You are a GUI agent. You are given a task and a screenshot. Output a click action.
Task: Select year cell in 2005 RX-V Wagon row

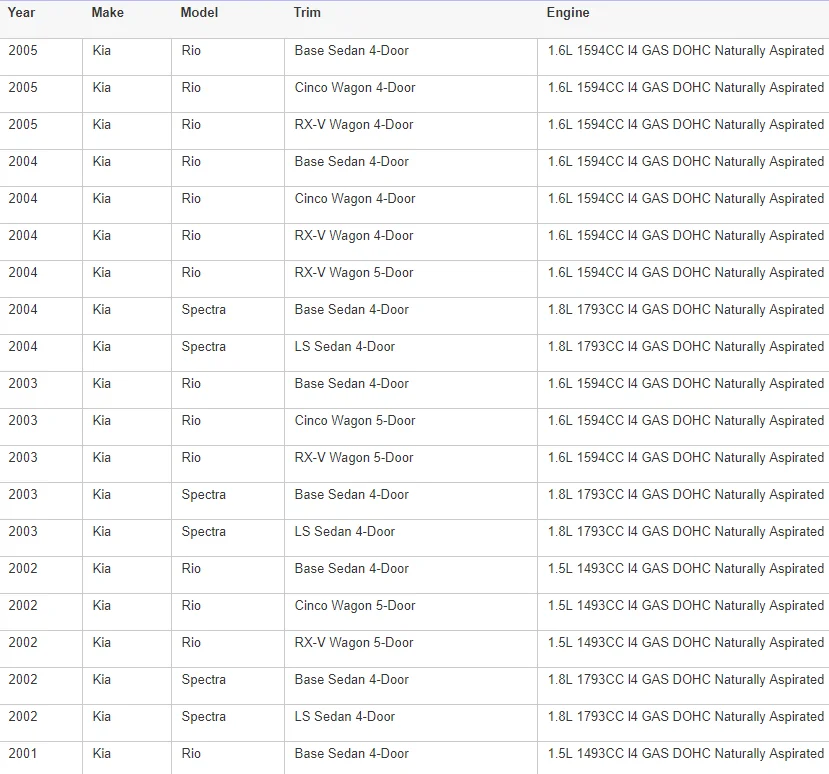[41, 131]
